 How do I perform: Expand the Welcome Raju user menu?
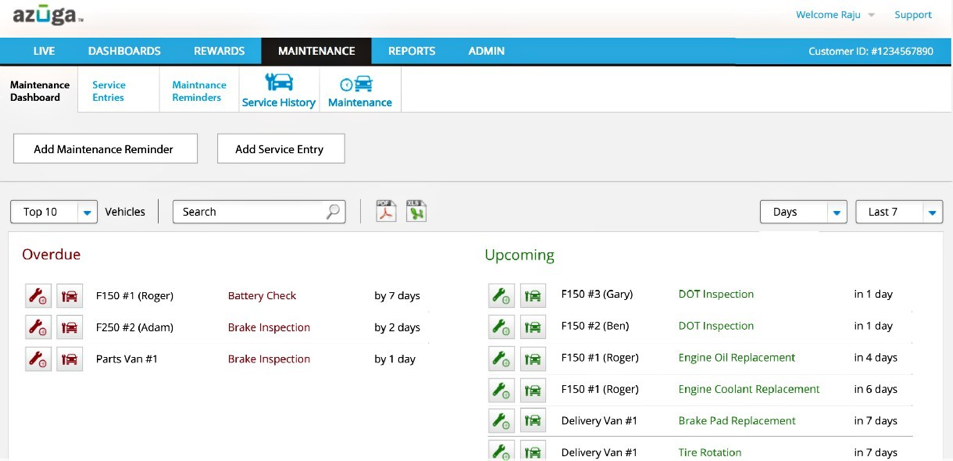point(870,15)
